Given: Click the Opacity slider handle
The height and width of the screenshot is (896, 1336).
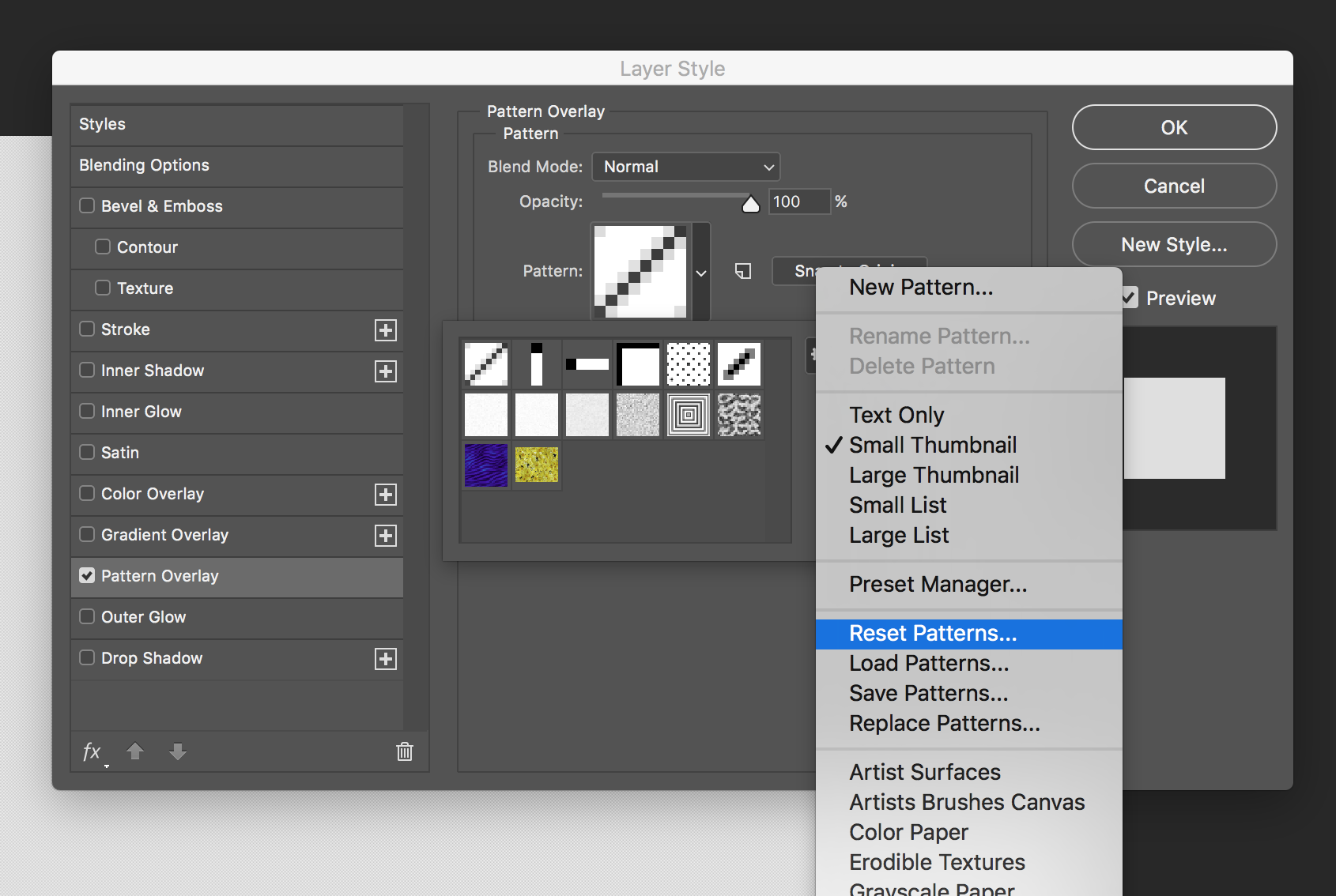Looking at the screenshot, I should coord(750,205).
